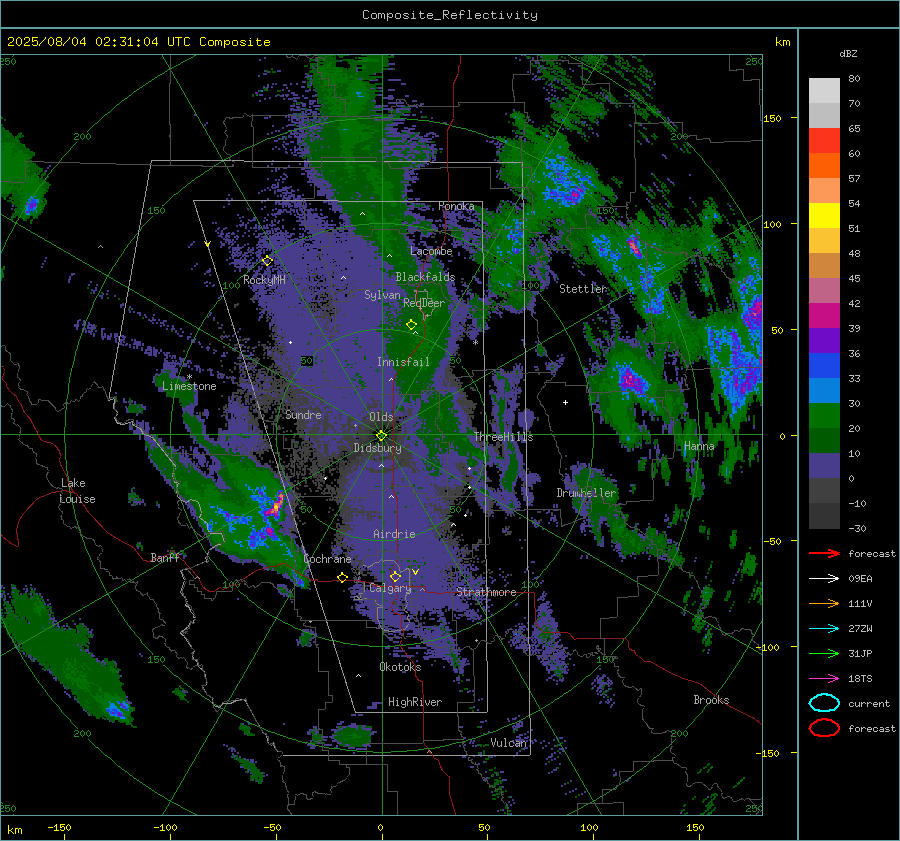This screenshot has width=900, height=841.
Task: Click the Stettler city label
Action: click(583, 289)
